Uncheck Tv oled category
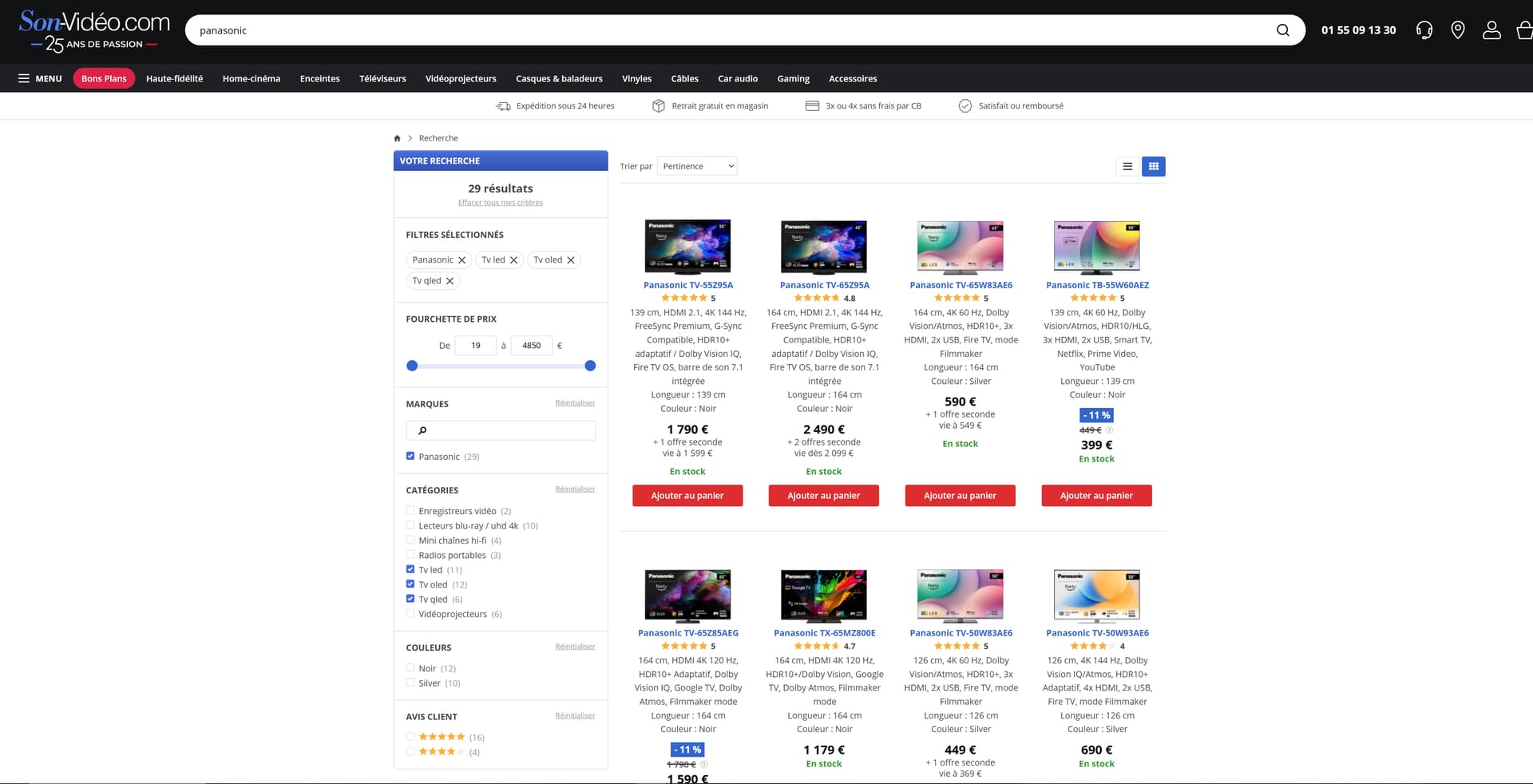The width and height of the screenshot is (1533, 784). point(410,584)
